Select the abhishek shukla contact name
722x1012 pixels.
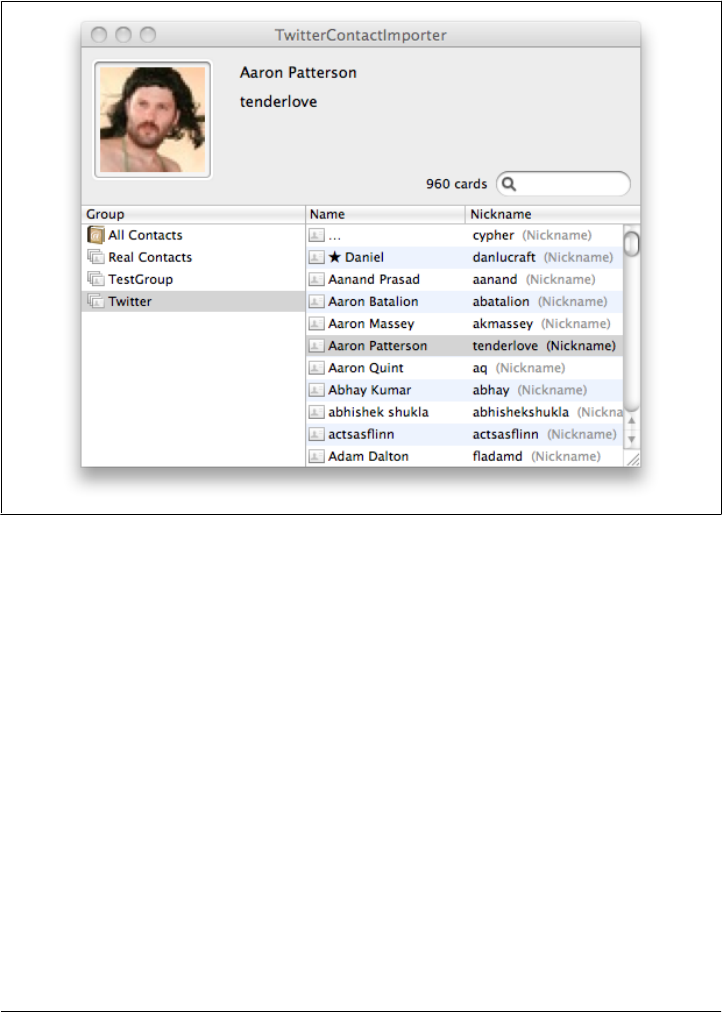pos(378,412)
